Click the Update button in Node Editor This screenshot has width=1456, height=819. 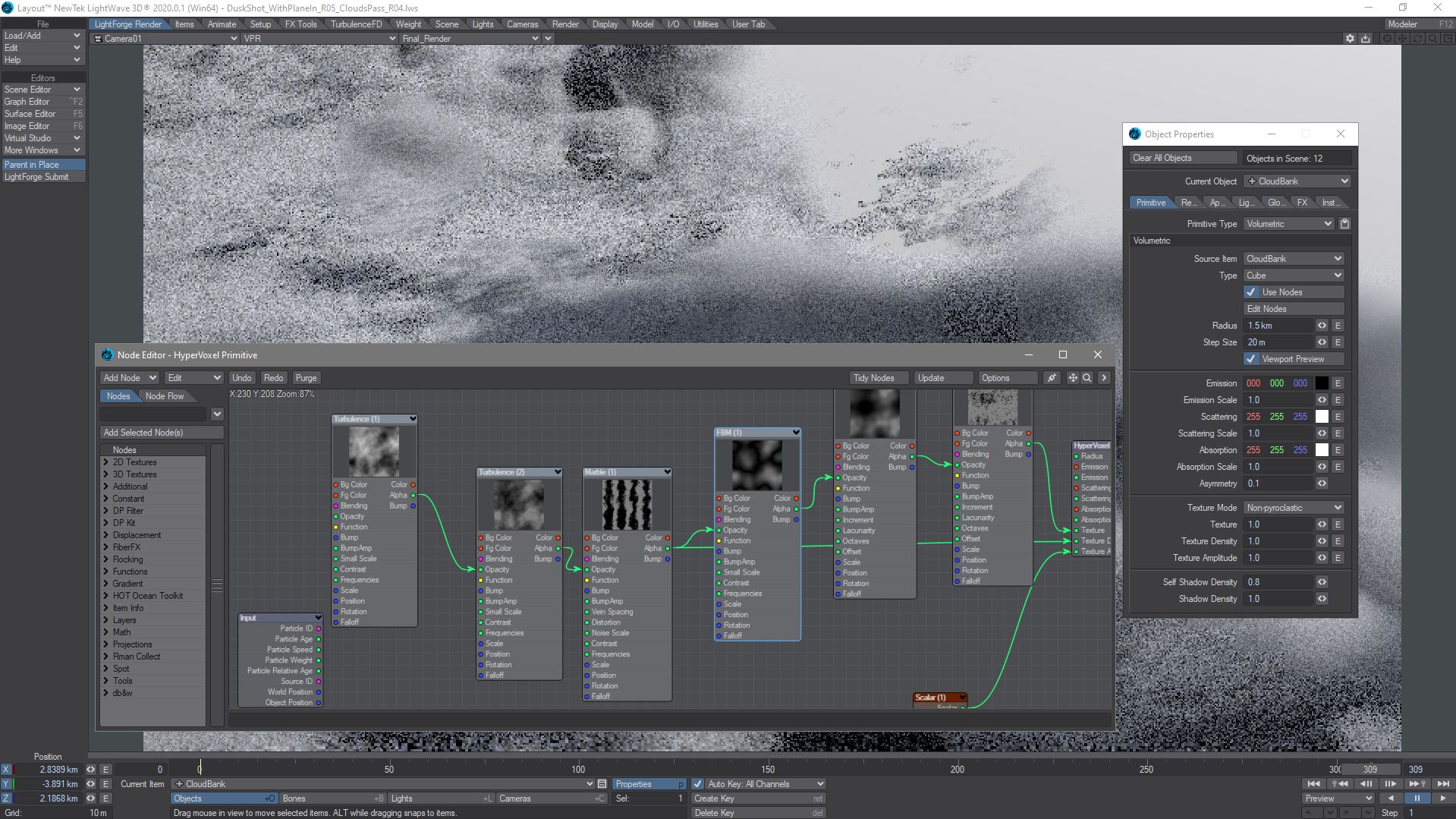pyautogui.click(x=943, y=378)
